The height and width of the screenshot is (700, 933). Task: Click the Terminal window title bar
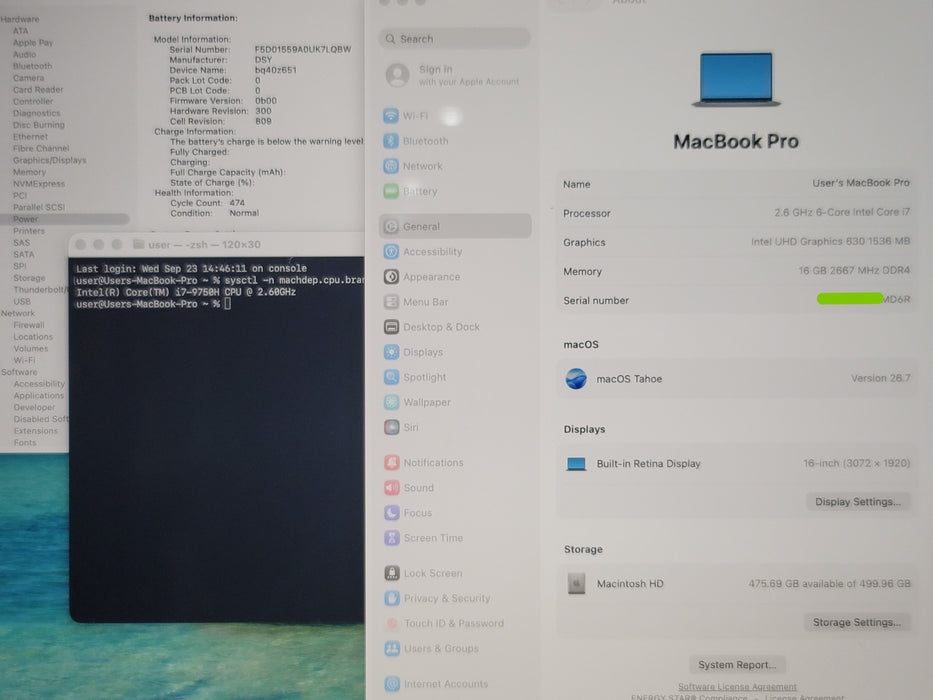(x=217, y=245)
